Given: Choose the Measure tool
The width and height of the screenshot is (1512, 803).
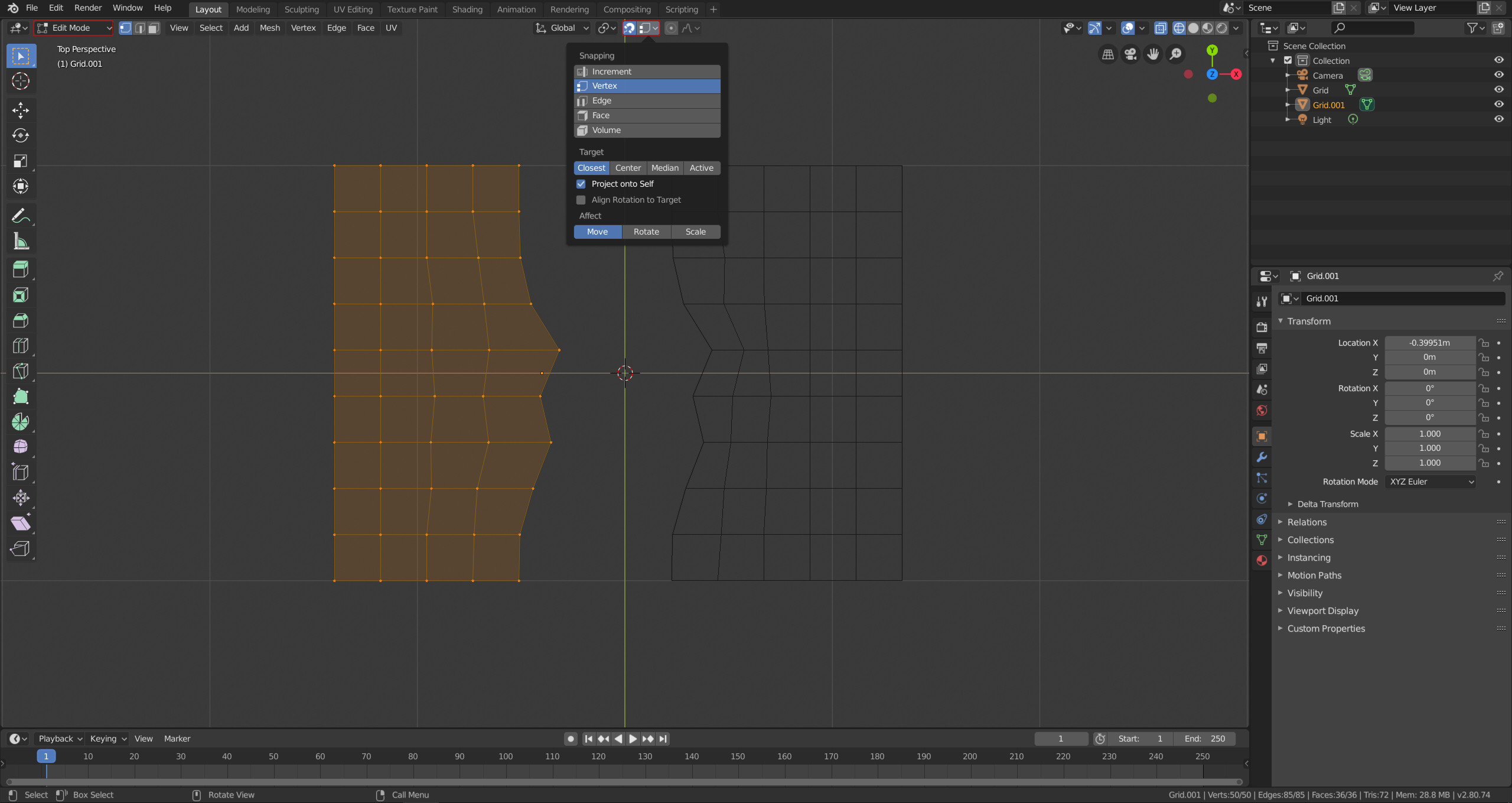Looking at the screenshot, I should click(x=20, y=240).
